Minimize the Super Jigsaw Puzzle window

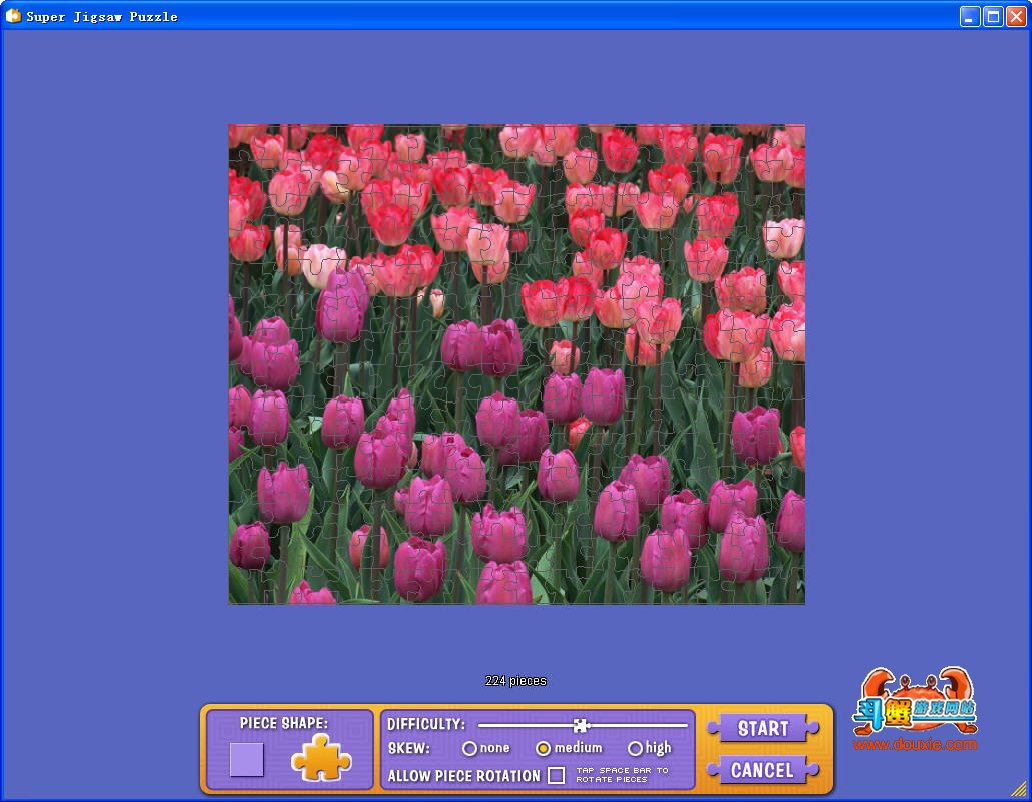coord(970,16)
